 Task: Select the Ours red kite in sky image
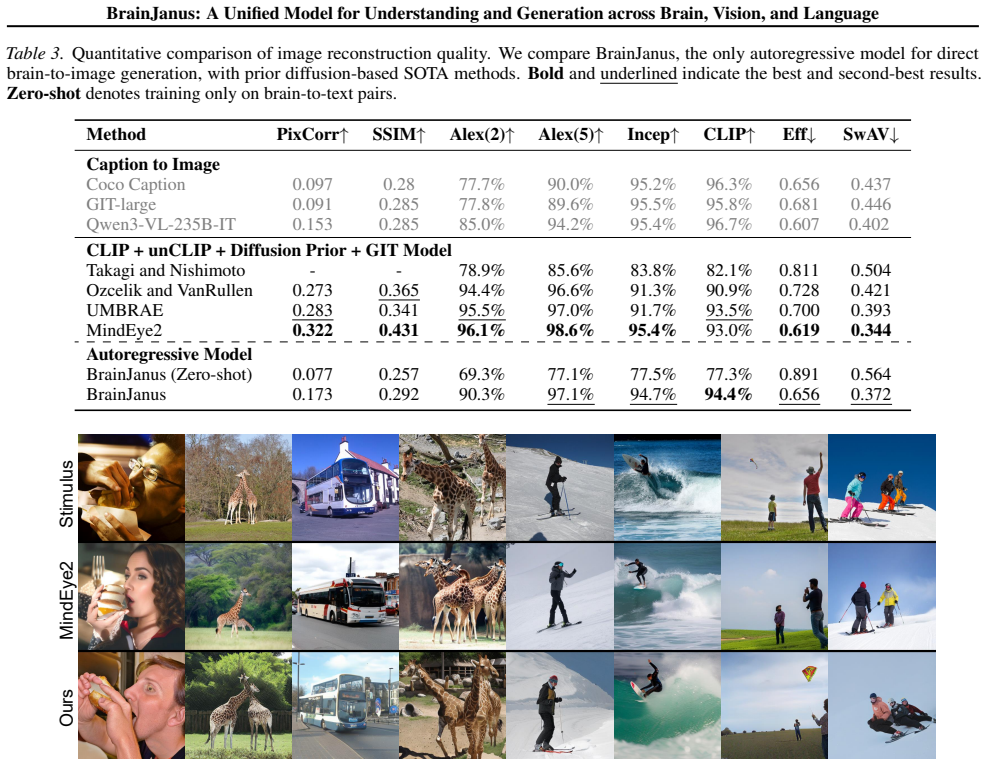coord(774,705)
